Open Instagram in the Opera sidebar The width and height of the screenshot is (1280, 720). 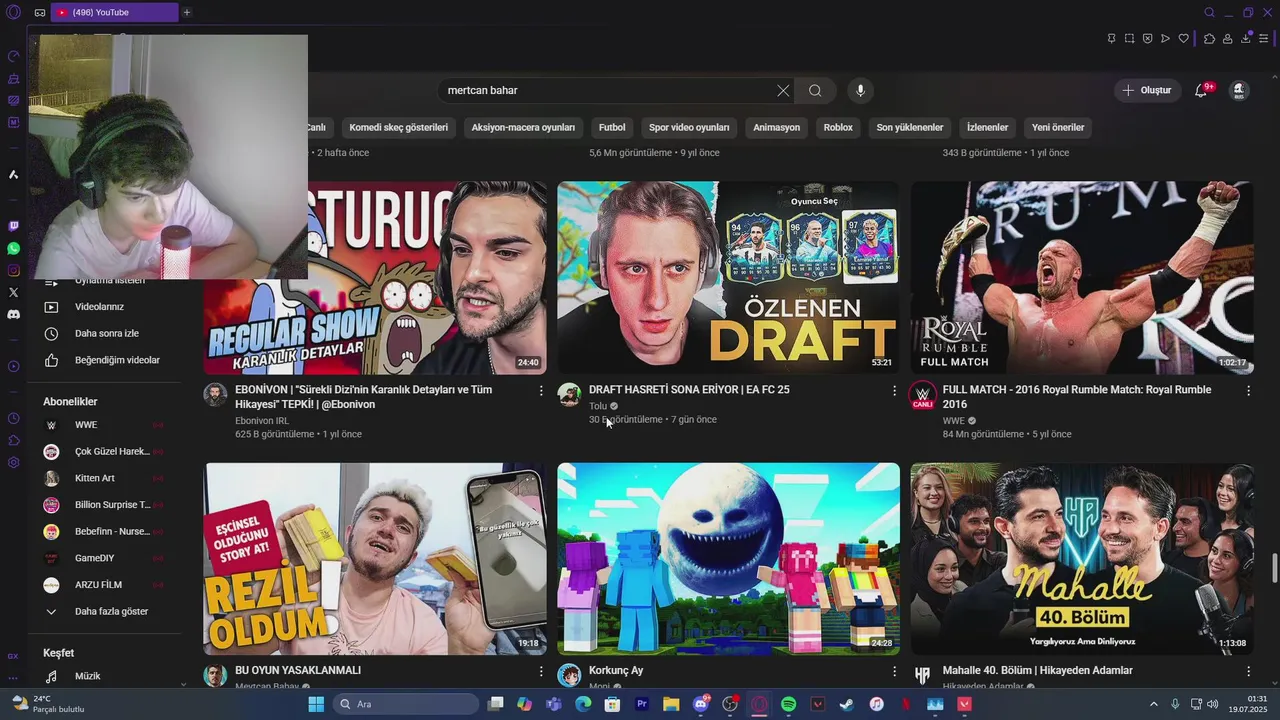tap(13, 270)
